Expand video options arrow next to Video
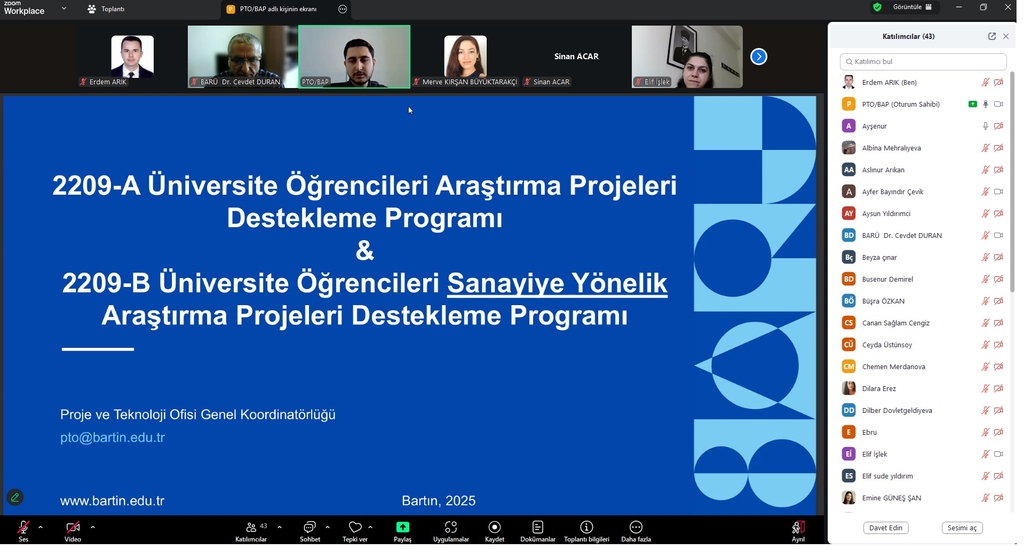This screenshot has width=1024, height=550. [93, 527]
